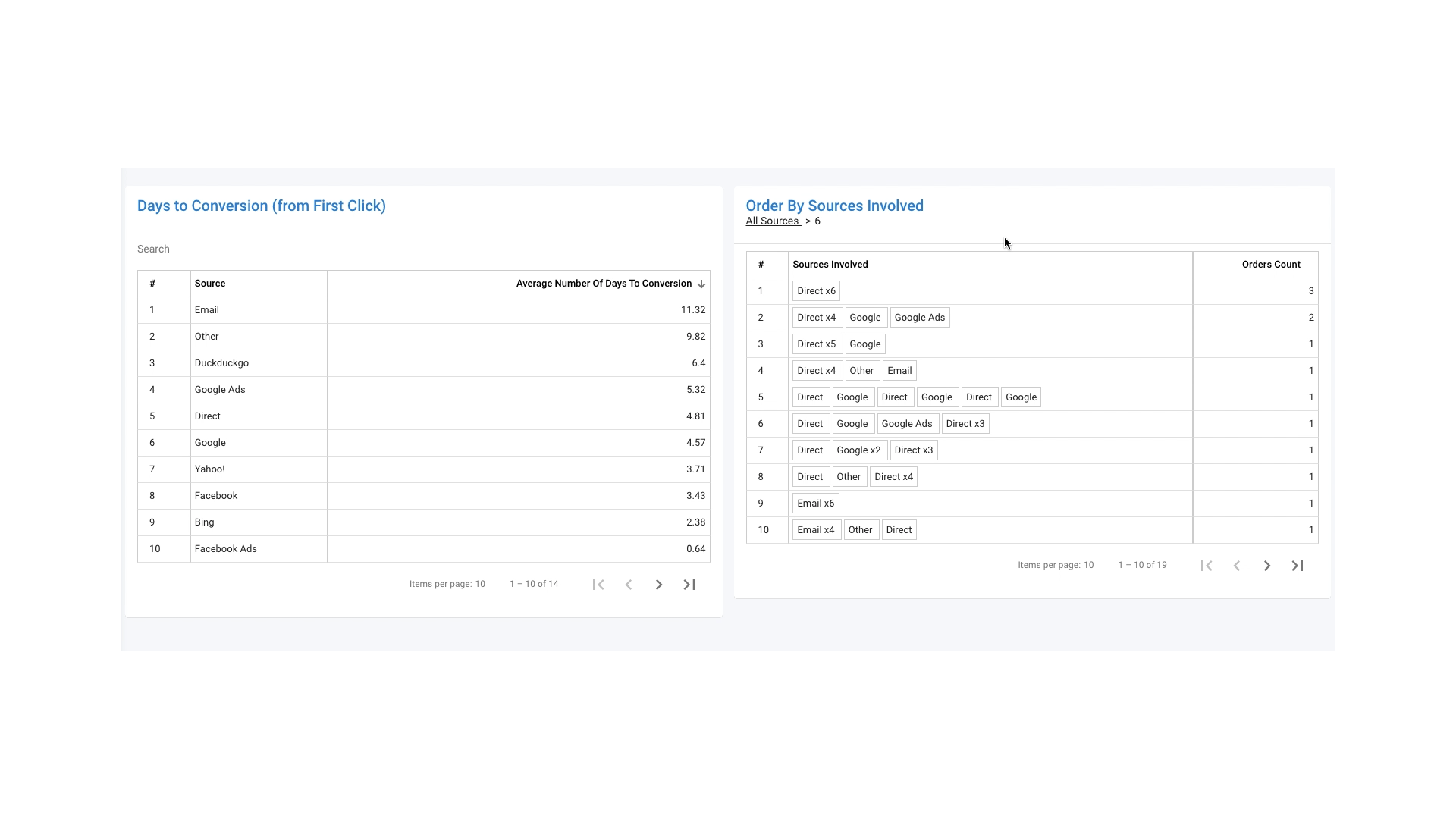Click the Google Ads tag in row 2
This screenshot has width=1456, height=819.
point(919,318)
